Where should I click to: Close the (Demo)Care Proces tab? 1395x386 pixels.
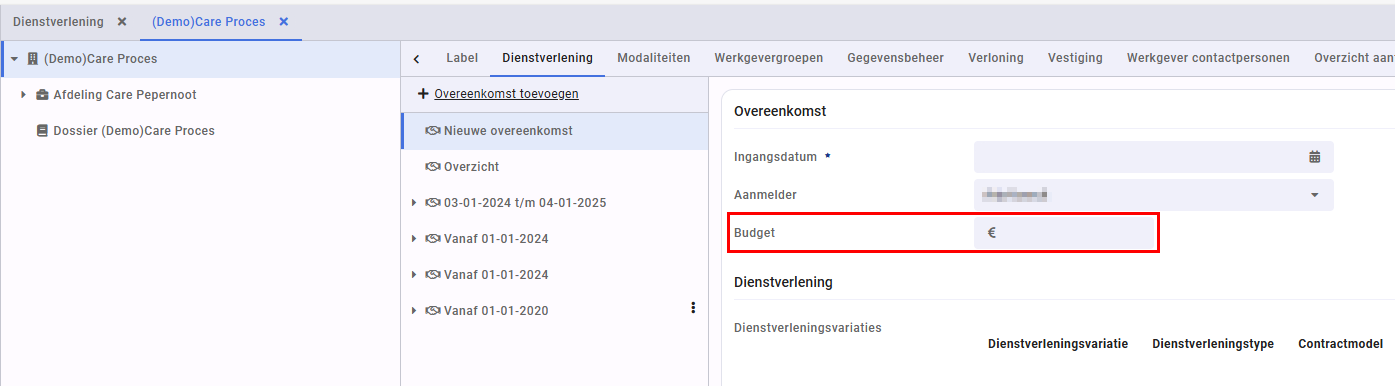[x=284, y=22]
